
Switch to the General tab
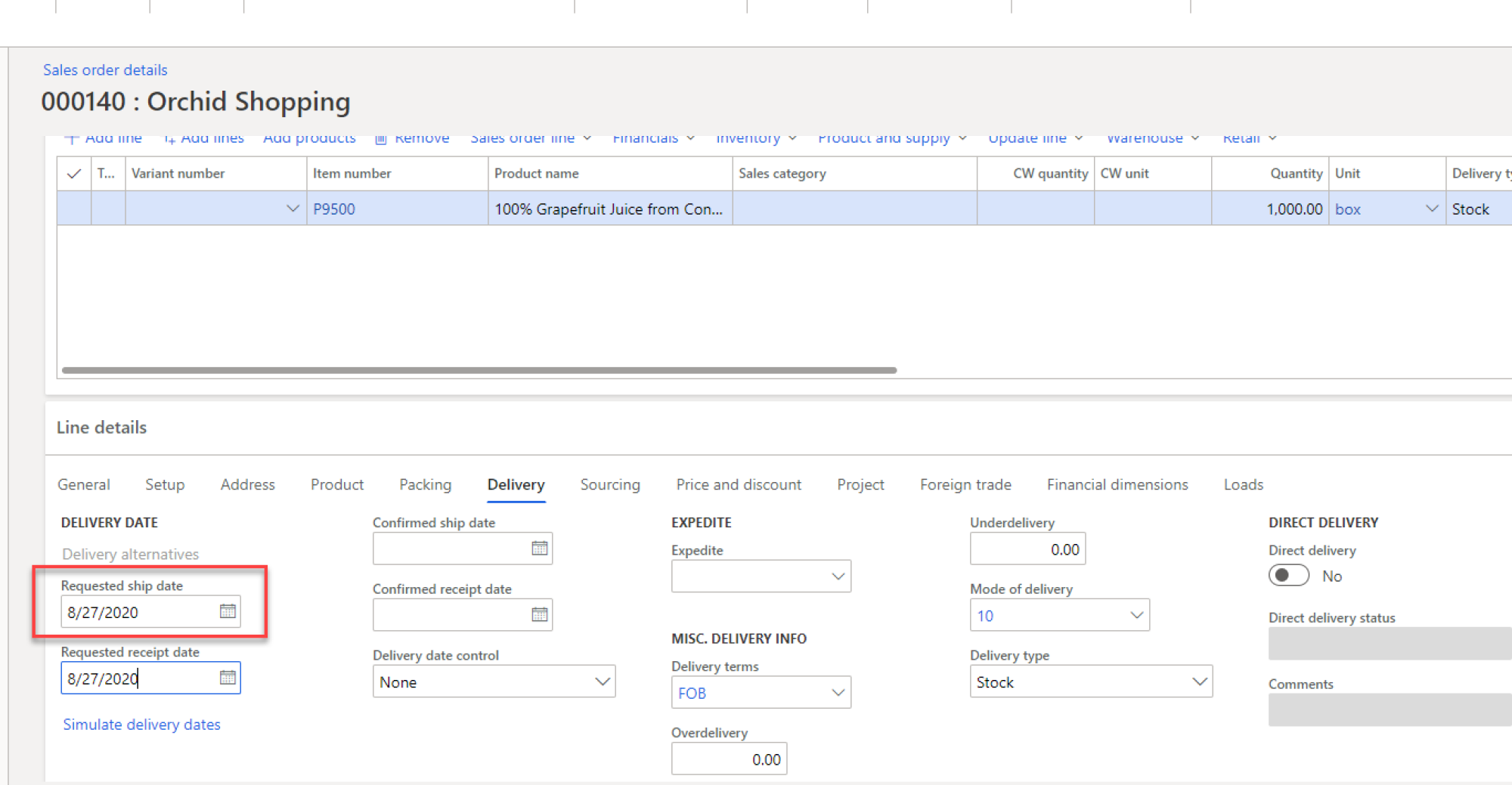click(x=84, y=484)
